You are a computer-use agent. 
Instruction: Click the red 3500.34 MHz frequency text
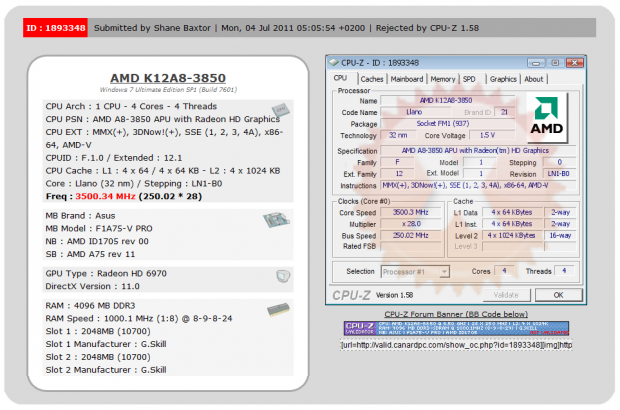(x=105, y=196)
